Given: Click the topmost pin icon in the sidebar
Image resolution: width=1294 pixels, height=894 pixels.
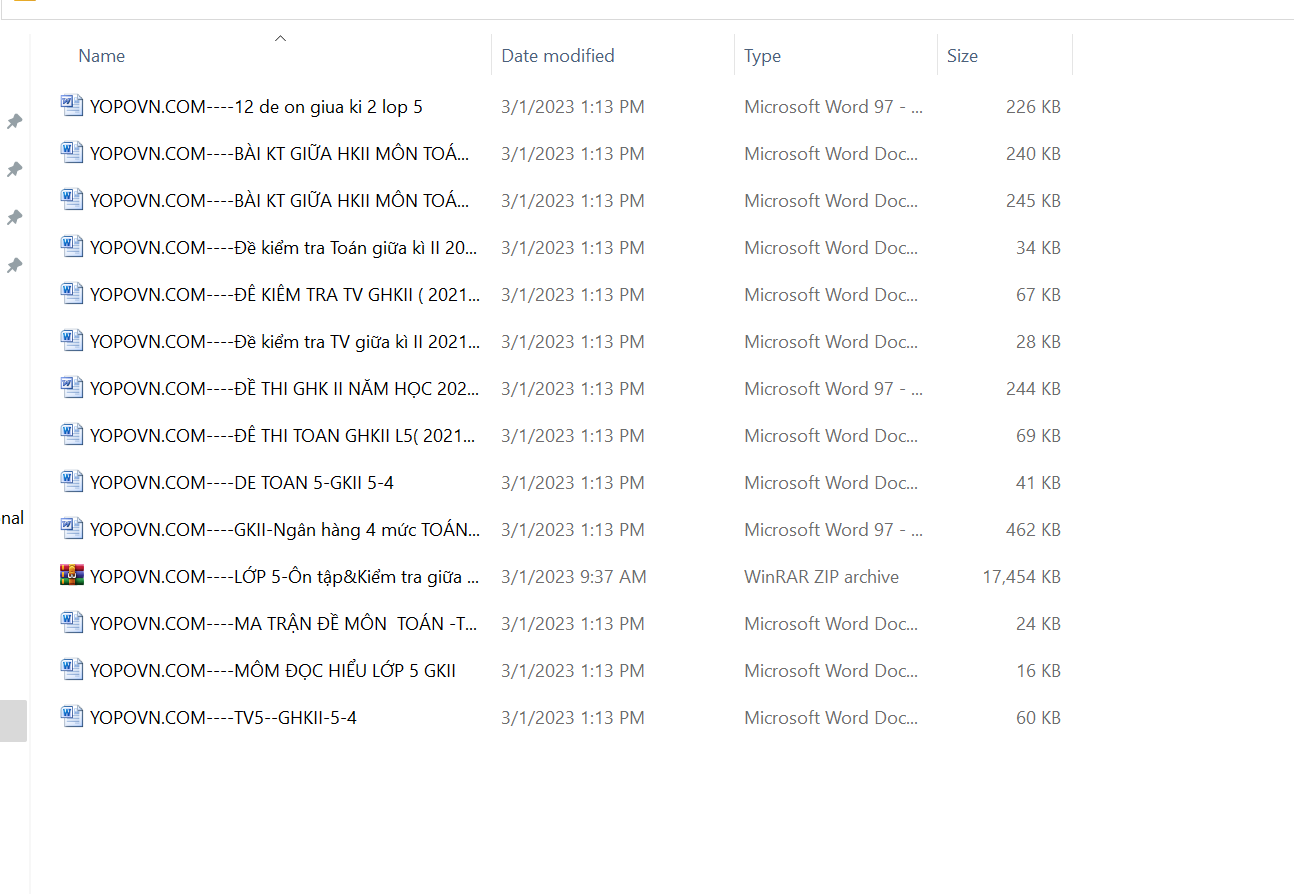Looking at the screenshot, I should (x=15, y=122).
